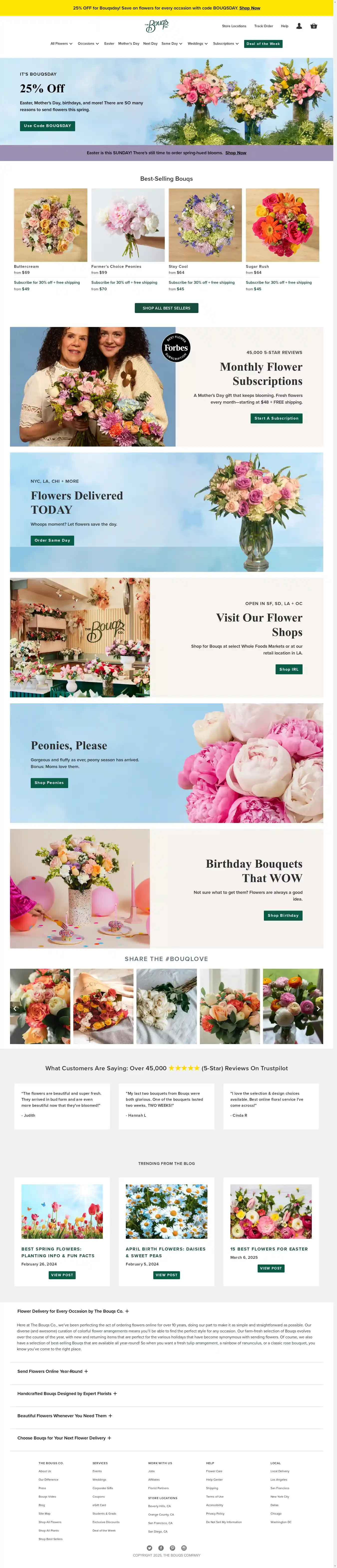
Task: Expand the All Flowers dropdown menu
Action: click(61, 44)
